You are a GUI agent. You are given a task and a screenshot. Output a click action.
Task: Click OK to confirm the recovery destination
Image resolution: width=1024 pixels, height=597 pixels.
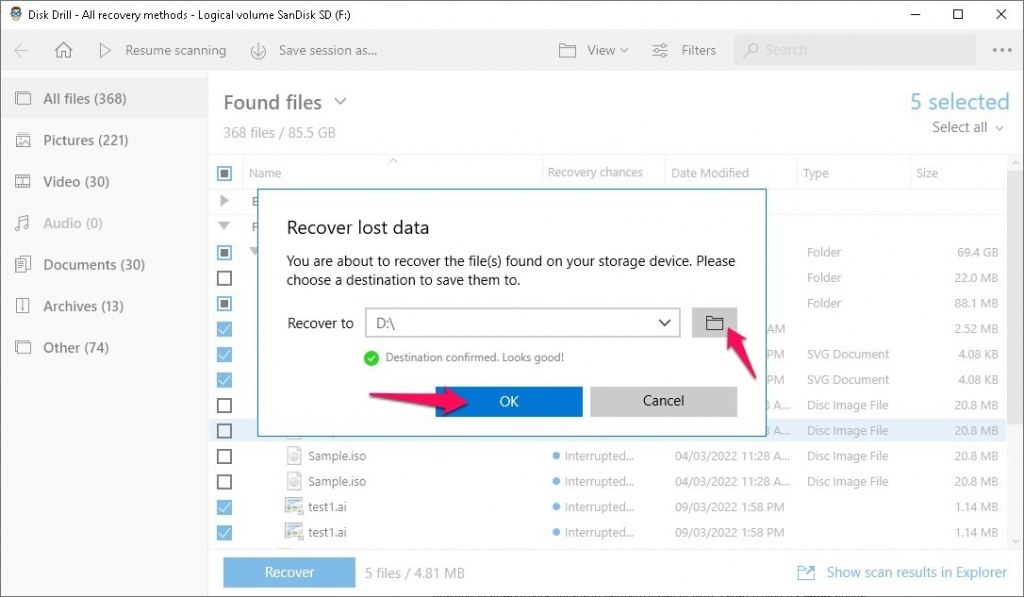click(x=508, y=401)
